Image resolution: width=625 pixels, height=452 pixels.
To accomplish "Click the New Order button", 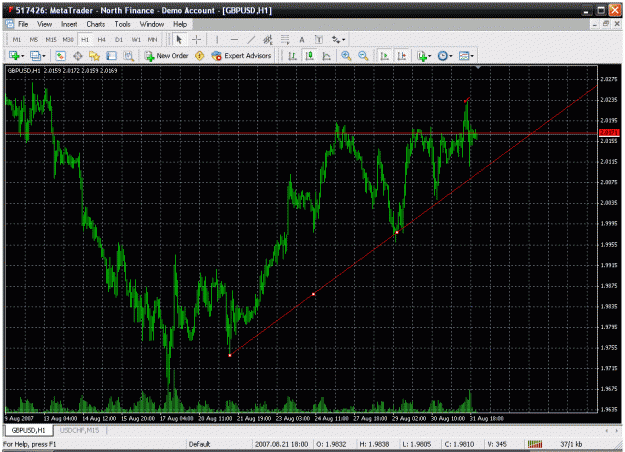I will (x=167, y=56).
